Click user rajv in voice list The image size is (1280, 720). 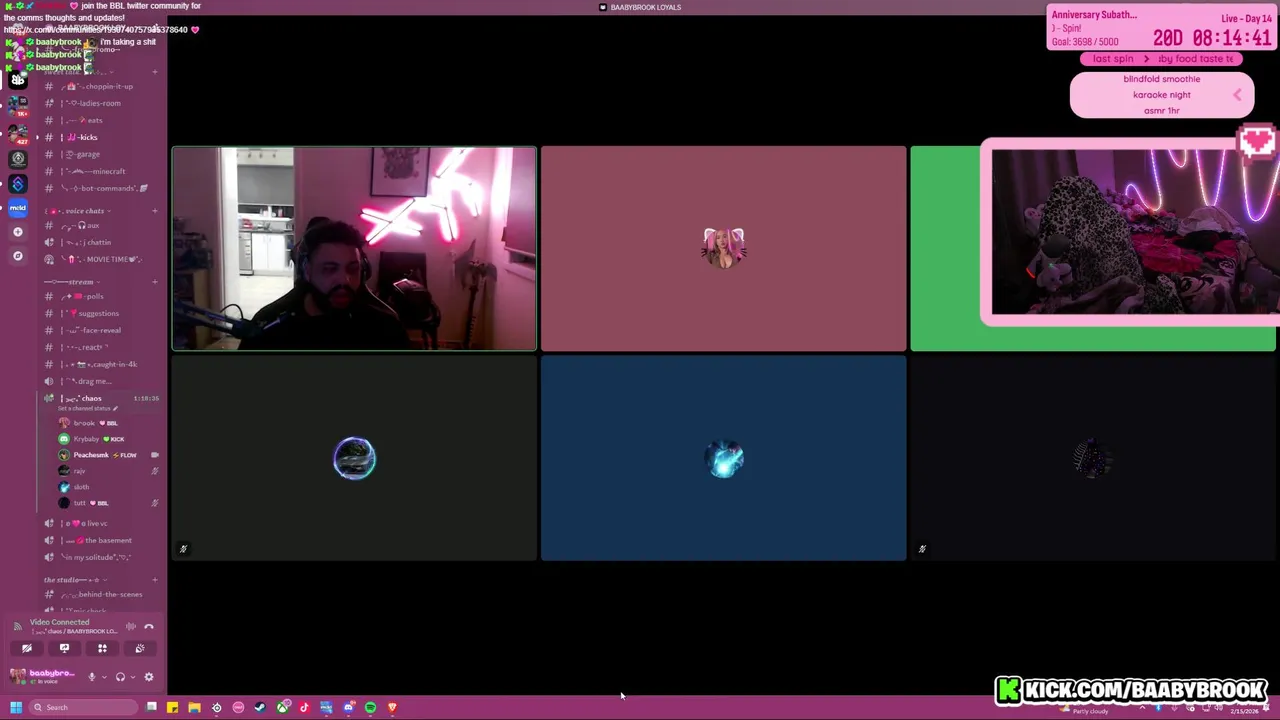108,471
